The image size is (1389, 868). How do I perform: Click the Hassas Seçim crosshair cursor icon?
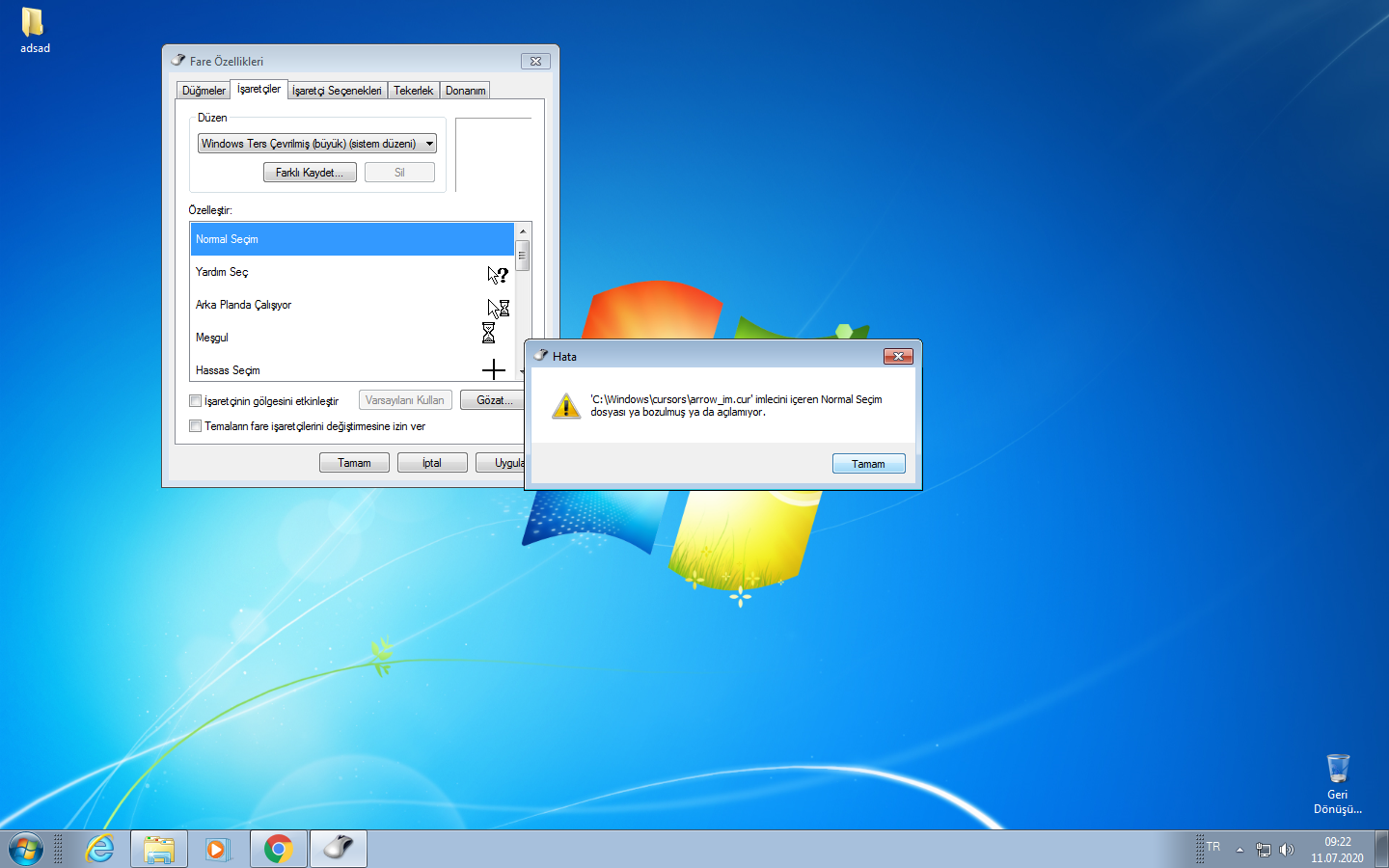[494, 369]
